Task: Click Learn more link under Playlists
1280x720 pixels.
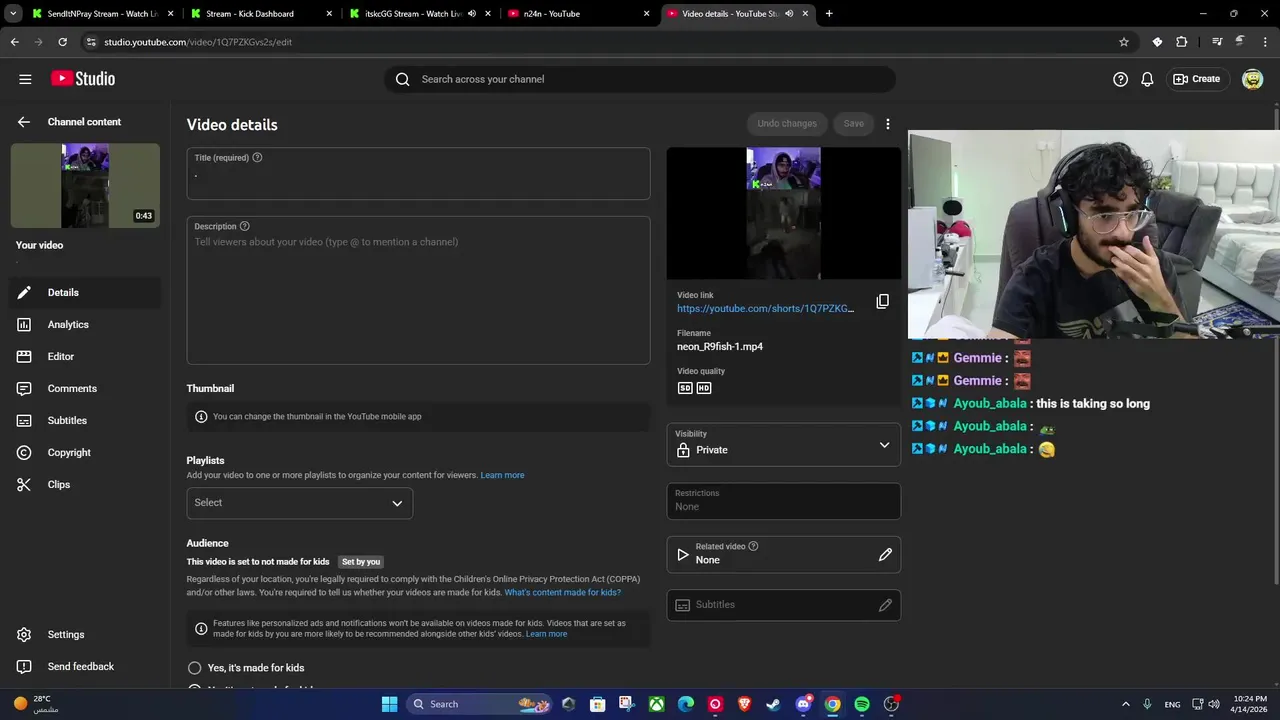Action: [x=502, y=475]
